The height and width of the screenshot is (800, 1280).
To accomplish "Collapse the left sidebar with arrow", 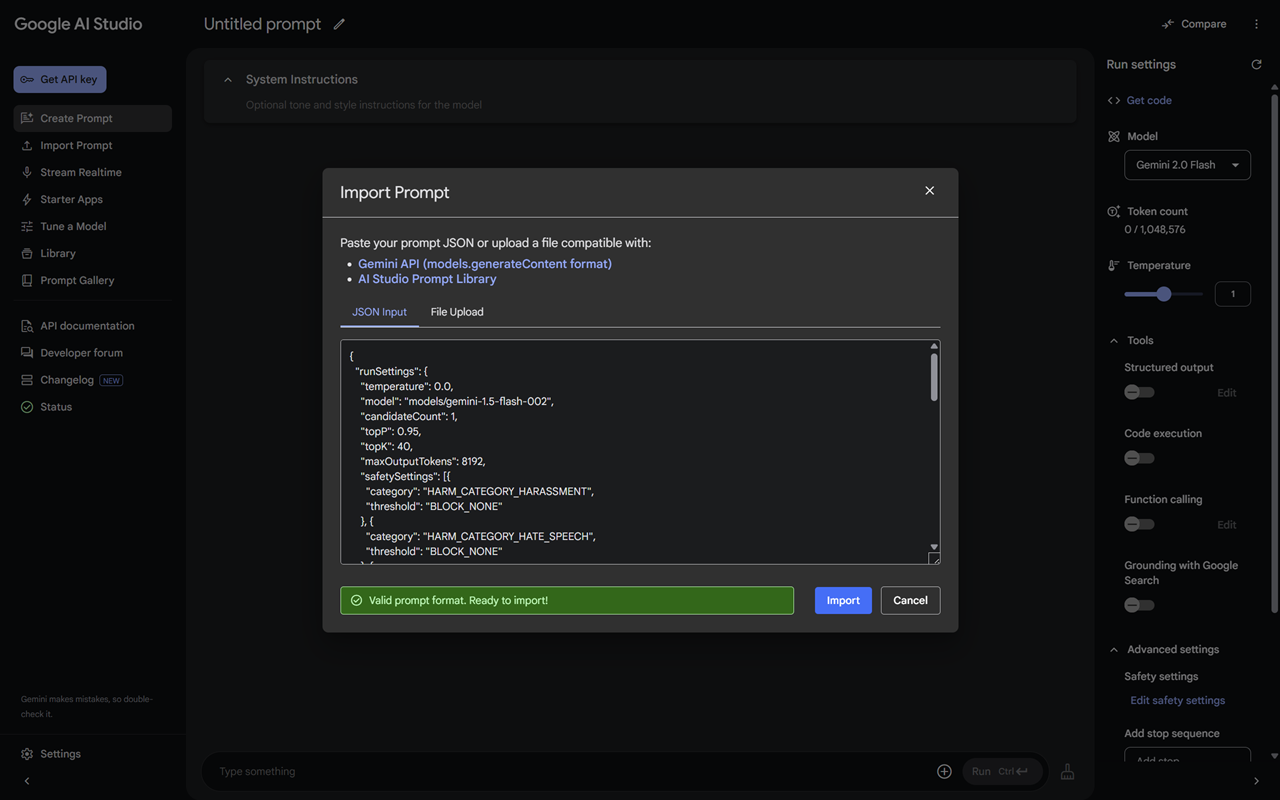I will [27, 781].
